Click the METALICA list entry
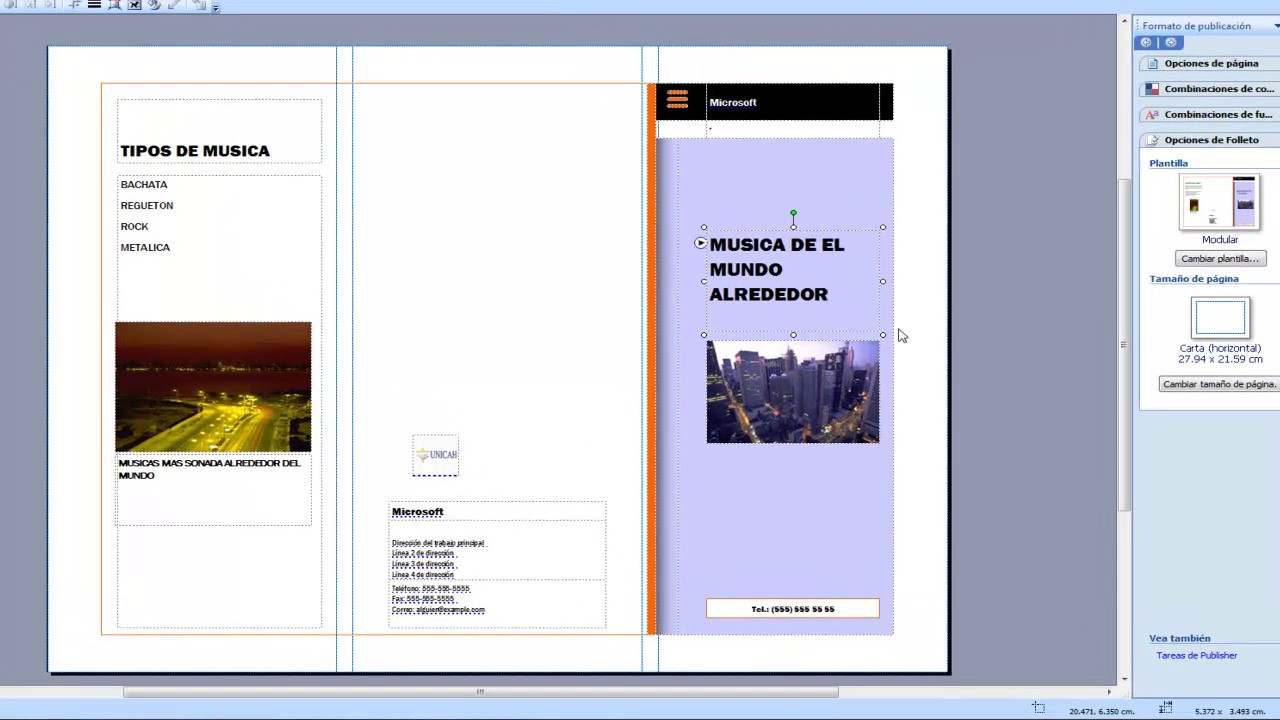 tap(145, 248)
